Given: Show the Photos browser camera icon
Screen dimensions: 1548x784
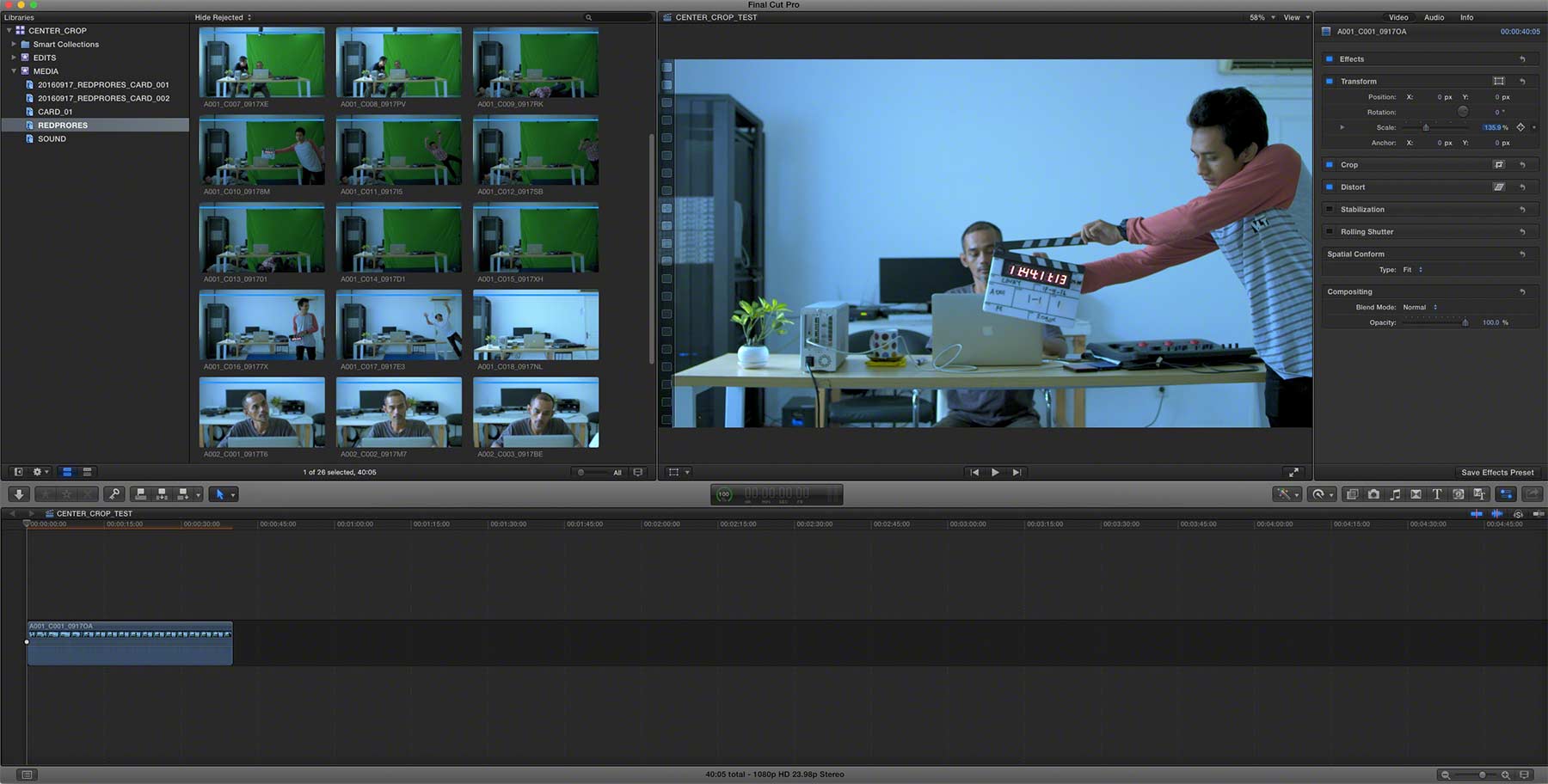Looking at the screenshot, I should tap(1373, 494).
